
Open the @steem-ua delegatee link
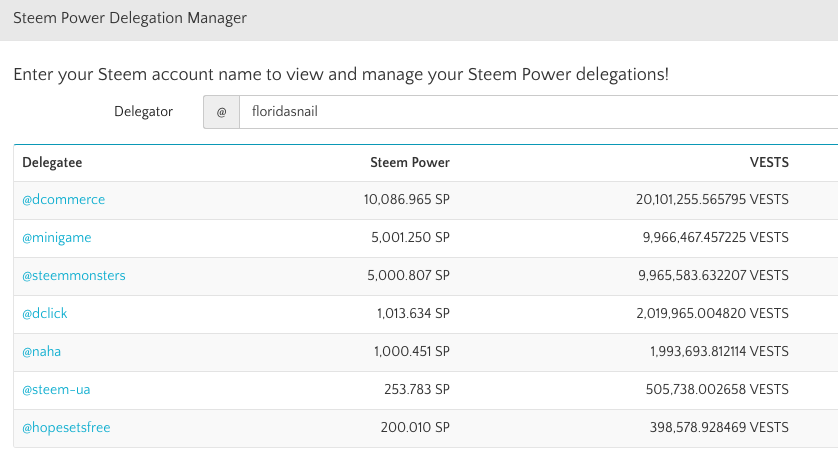[x=55, y=390]
